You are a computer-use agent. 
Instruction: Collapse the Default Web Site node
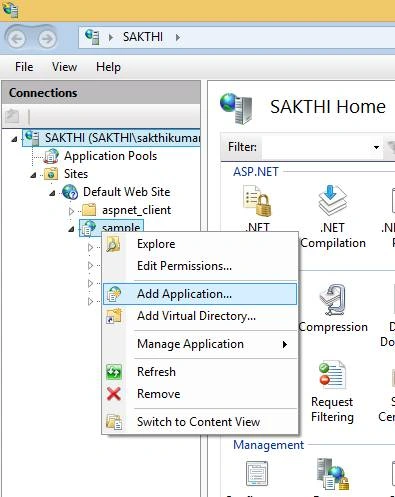coord(52,193)
